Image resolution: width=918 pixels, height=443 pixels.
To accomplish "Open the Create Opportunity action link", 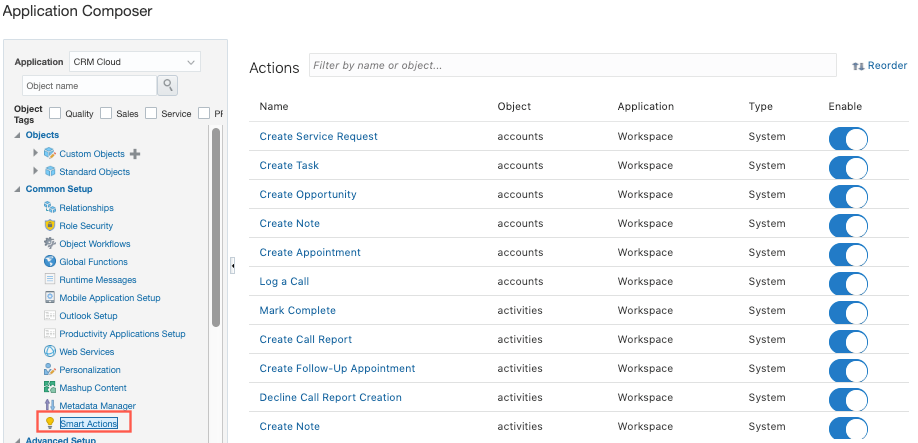I will pos(307,194).
